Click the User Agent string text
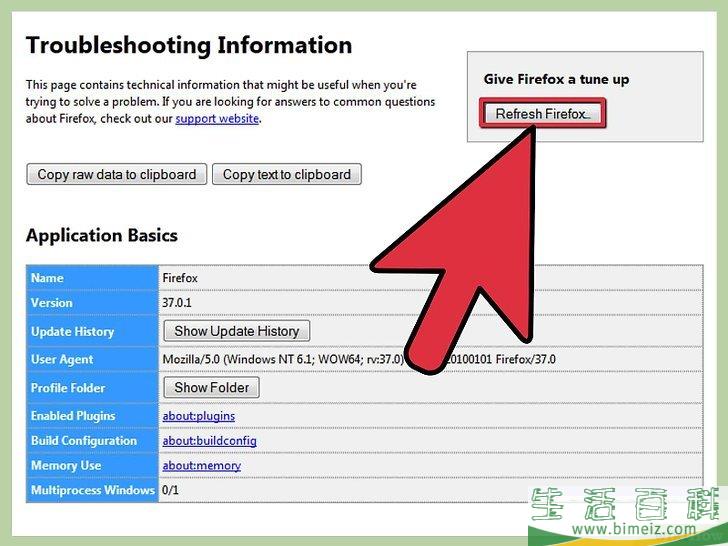The width and height of the screenshot is (728, 546). (359, 359)
